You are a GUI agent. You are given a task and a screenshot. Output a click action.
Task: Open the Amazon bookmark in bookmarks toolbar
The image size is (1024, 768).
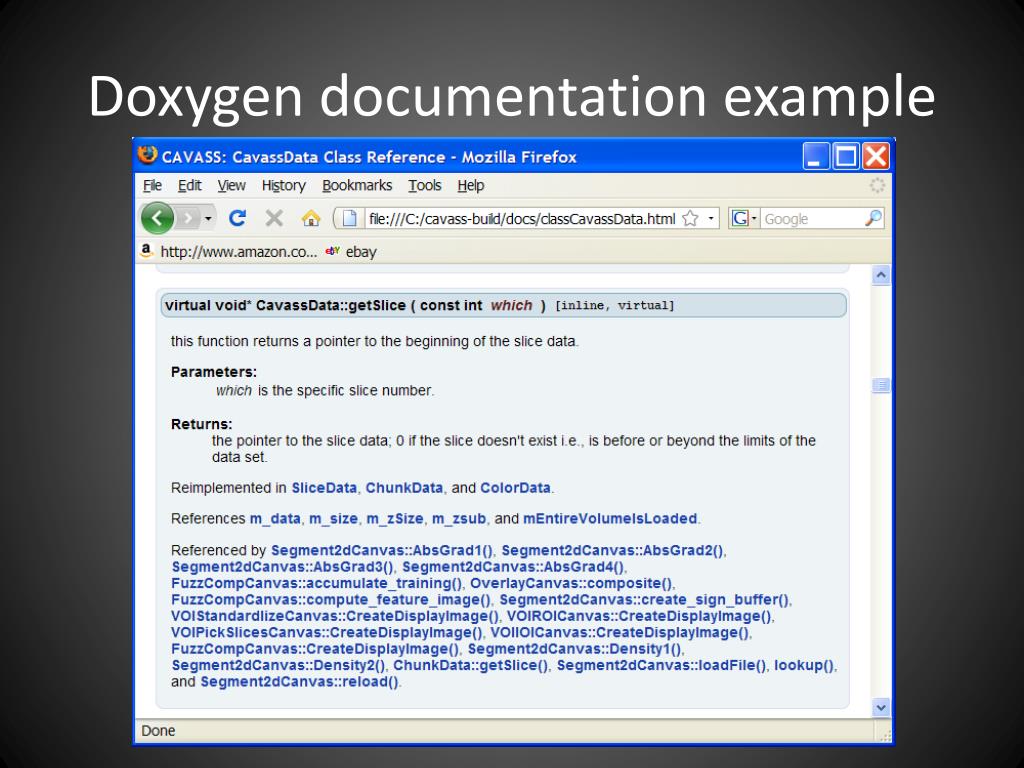point(229,251)
